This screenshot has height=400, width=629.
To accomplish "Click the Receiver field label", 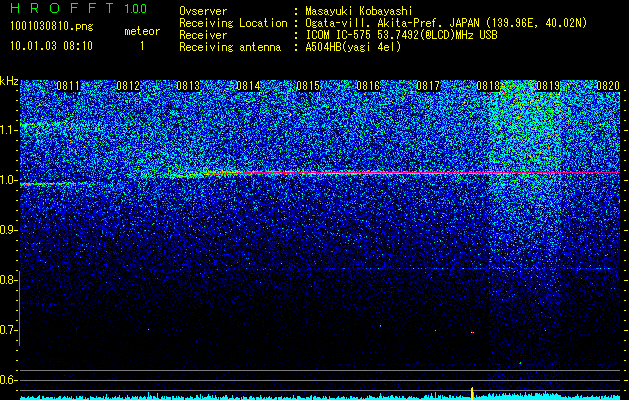I will coord(203,35).
